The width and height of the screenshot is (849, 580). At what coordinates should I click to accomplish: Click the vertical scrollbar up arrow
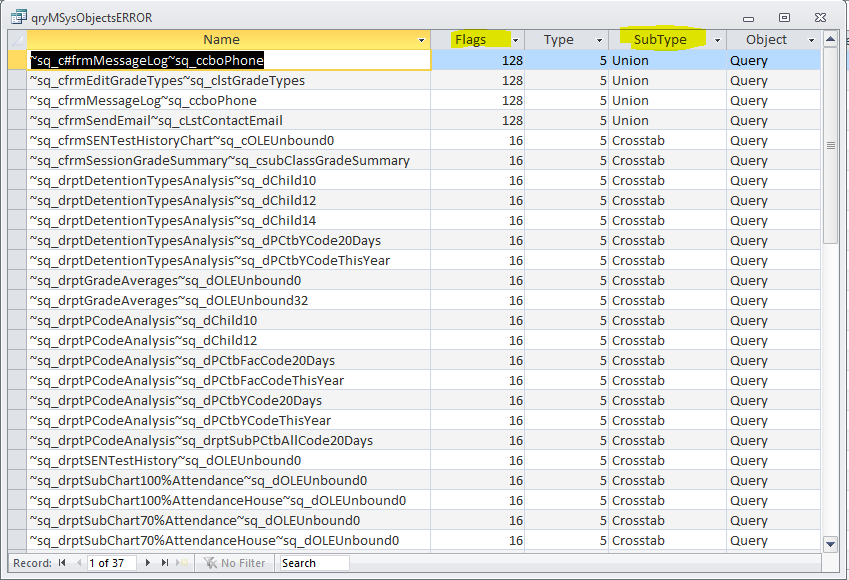pyautogui.click(x=830, y=39)
